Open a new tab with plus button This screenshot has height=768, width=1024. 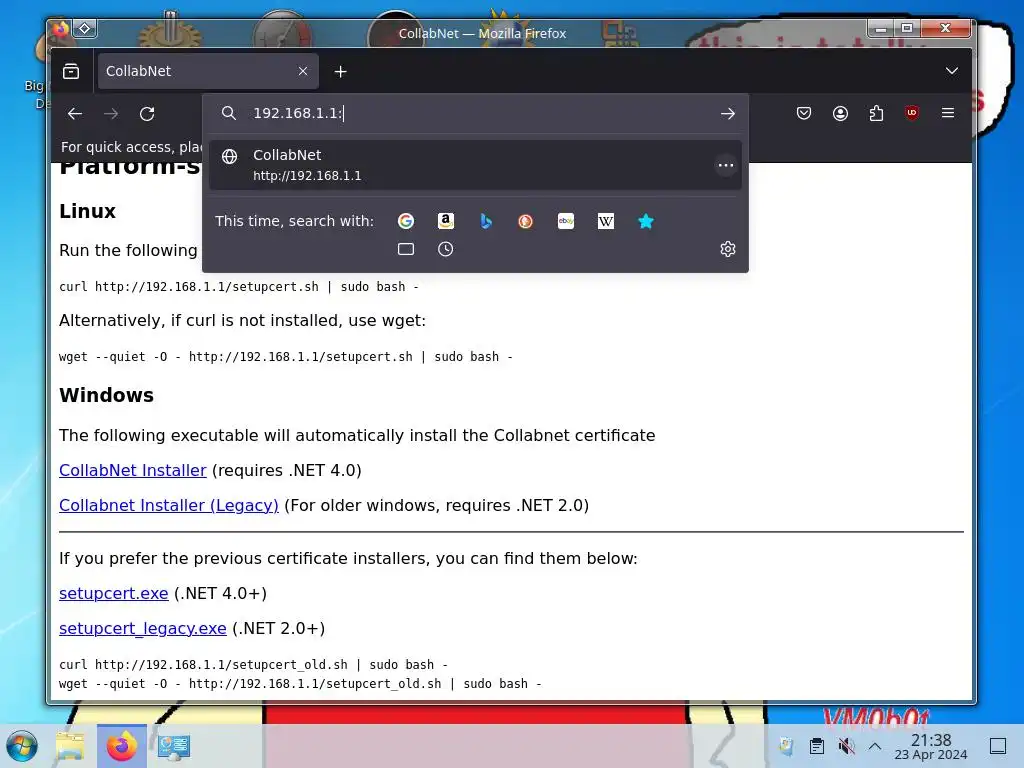point(340,72)
